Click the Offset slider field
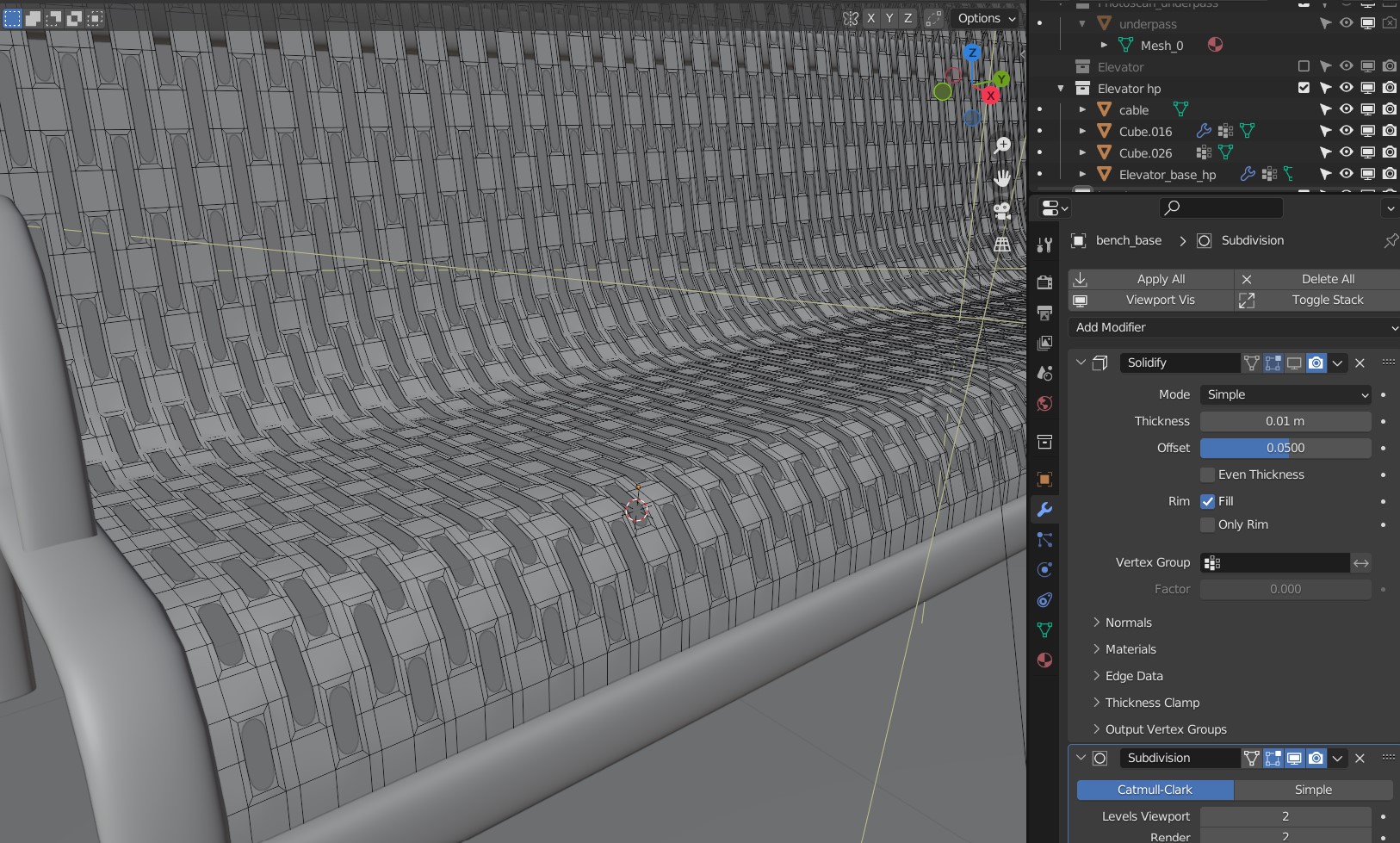The width and height of the screenshot is (1400, 843). click(1285, 448)
